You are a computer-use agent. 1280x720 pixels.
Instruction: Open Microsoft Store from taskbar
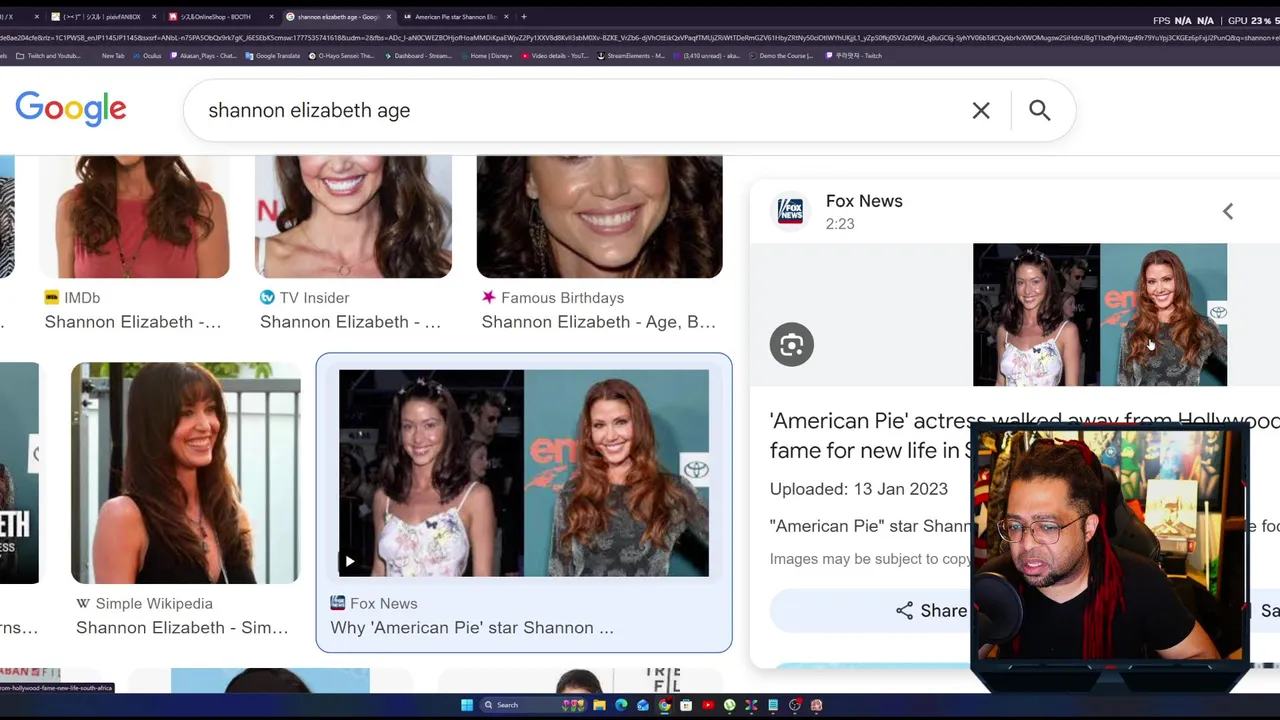pyautogui.click(x=686, y=705)
